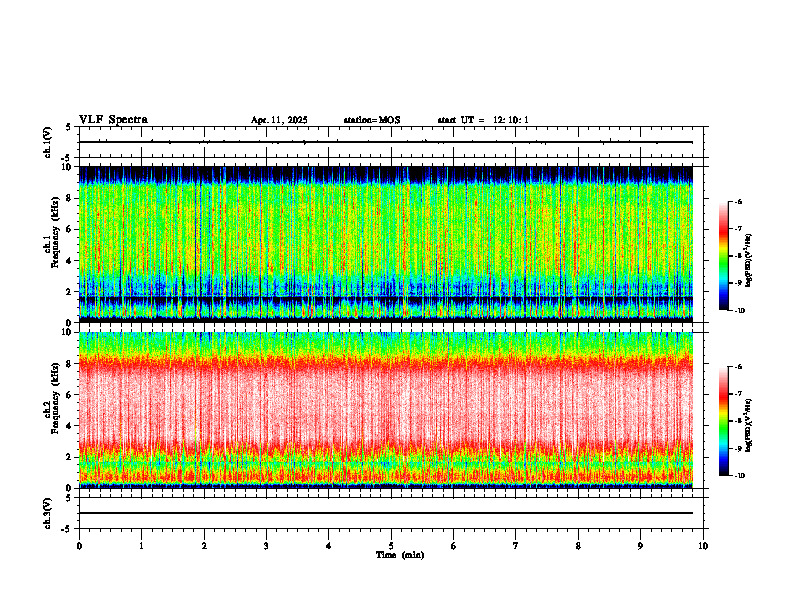Click the time axis end label "10"
792x612 pixels.
(703, 546)
